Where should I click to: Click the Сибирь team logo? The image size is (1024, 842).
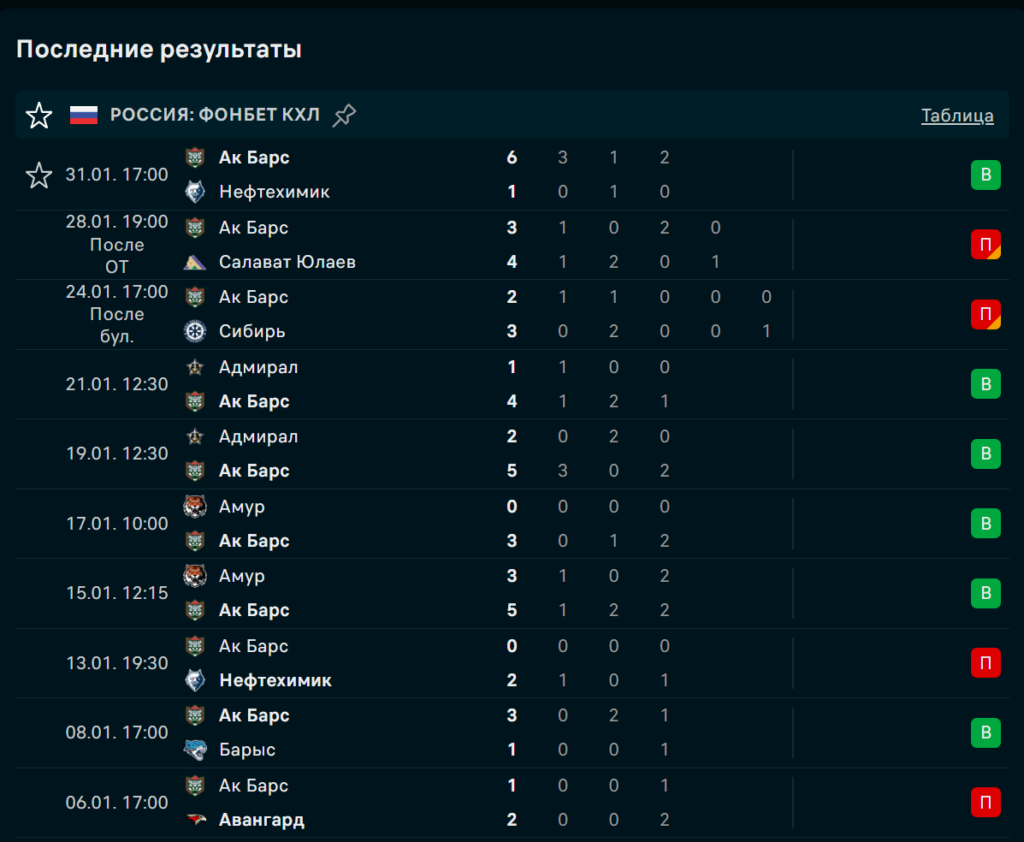click(195, 331)
